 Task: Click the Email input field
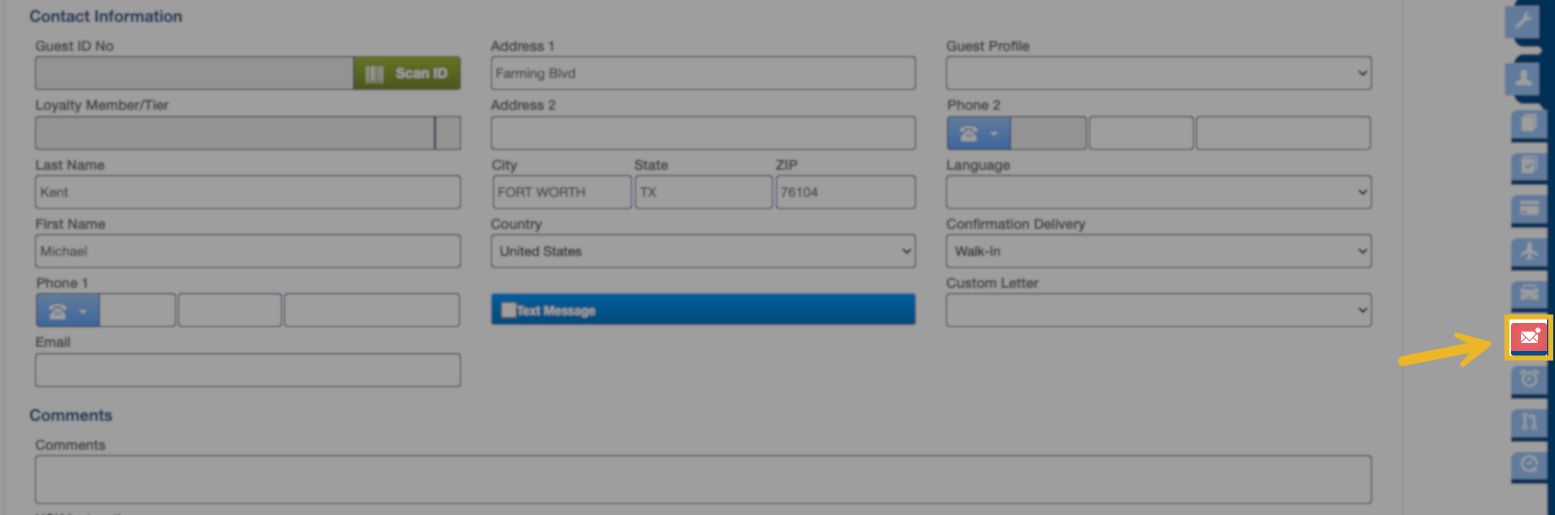(x=247, y=370)
